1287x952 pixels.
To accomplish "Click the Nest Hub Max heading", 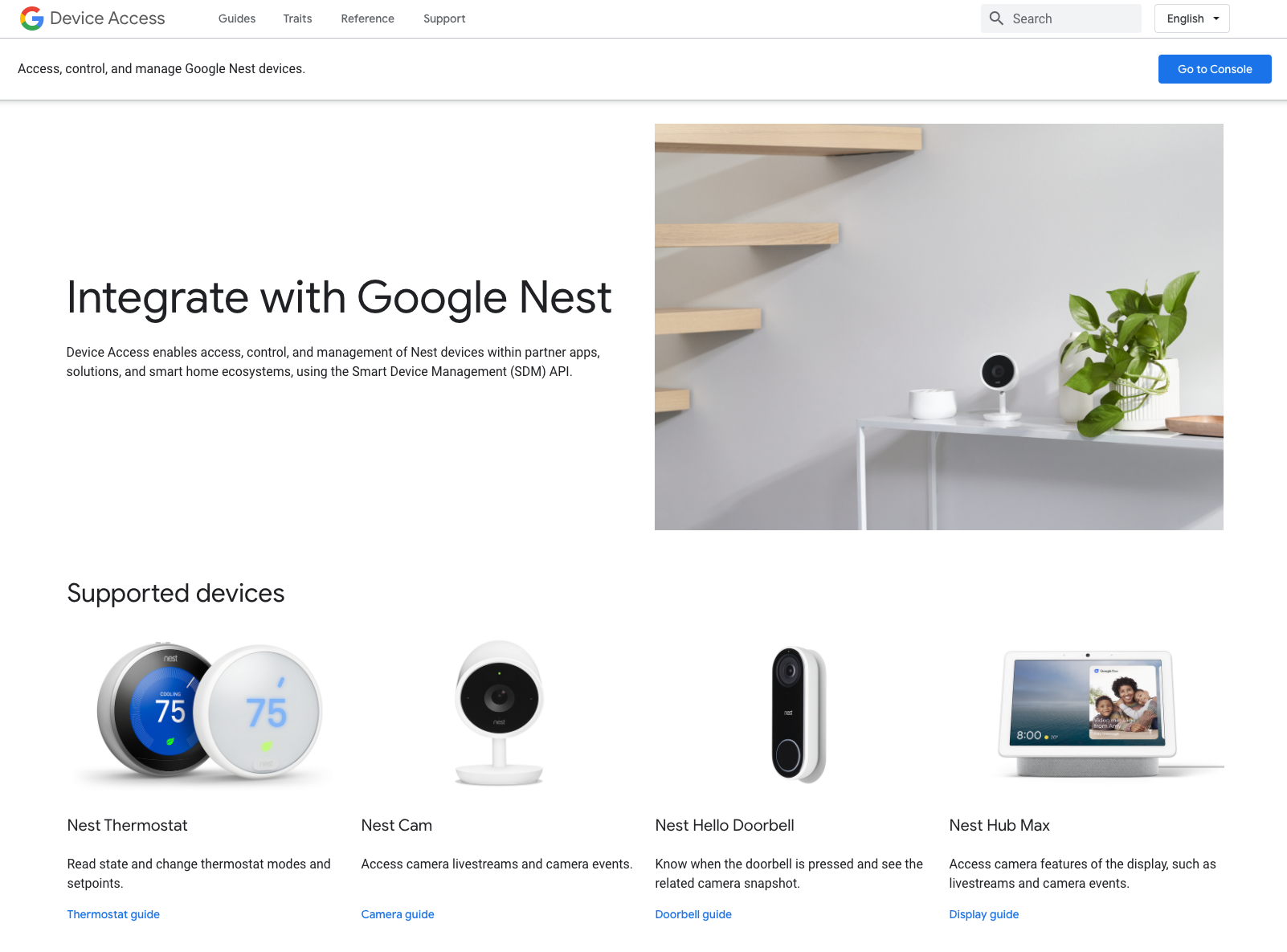I will (x=999, y=825).
